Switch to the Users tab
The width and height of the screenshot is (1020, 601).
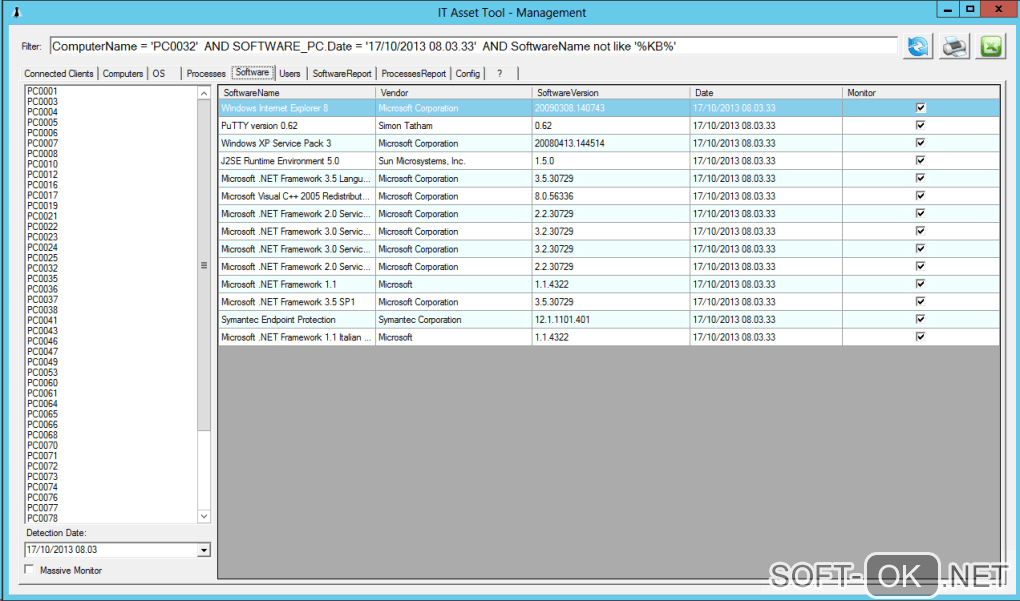(x=289, y=73)
